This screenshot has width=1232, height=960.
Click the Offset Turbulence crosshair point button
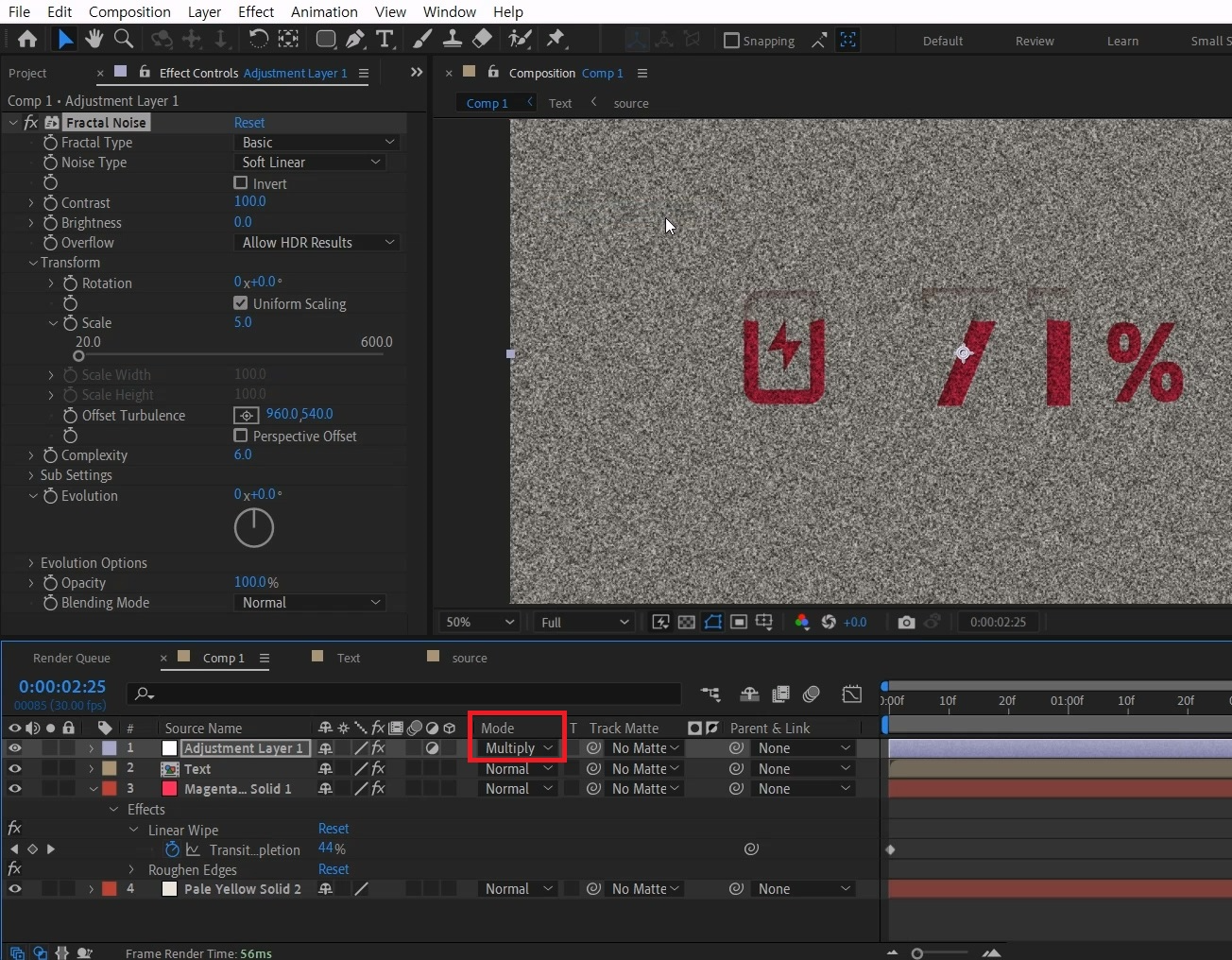pos(246,415)
